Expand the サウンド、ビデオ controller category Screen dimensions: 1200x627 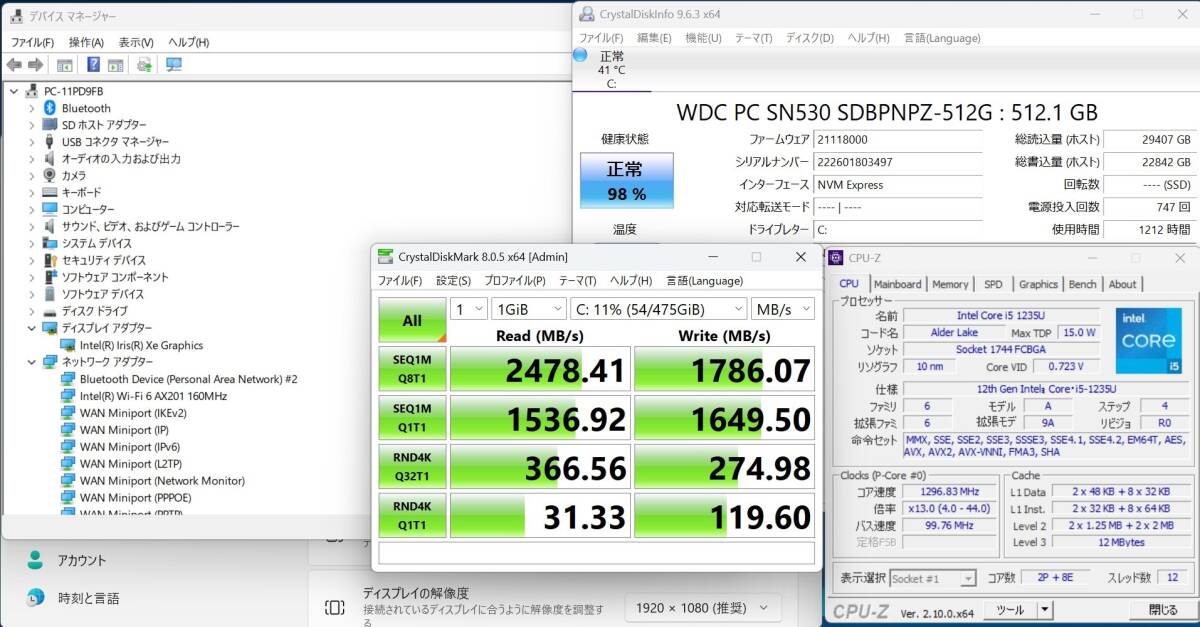click(31, 227)
